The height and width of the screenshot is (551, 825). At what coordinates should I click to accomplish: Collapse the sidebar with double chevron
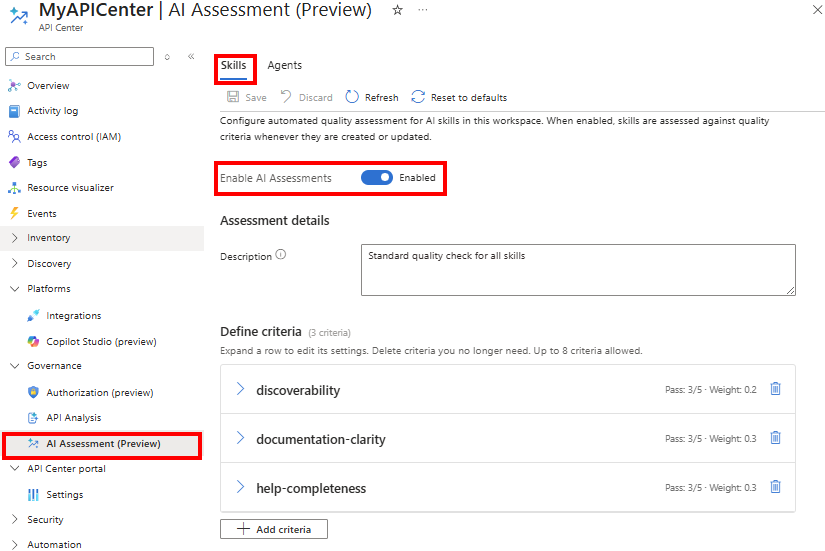[191, 56]
